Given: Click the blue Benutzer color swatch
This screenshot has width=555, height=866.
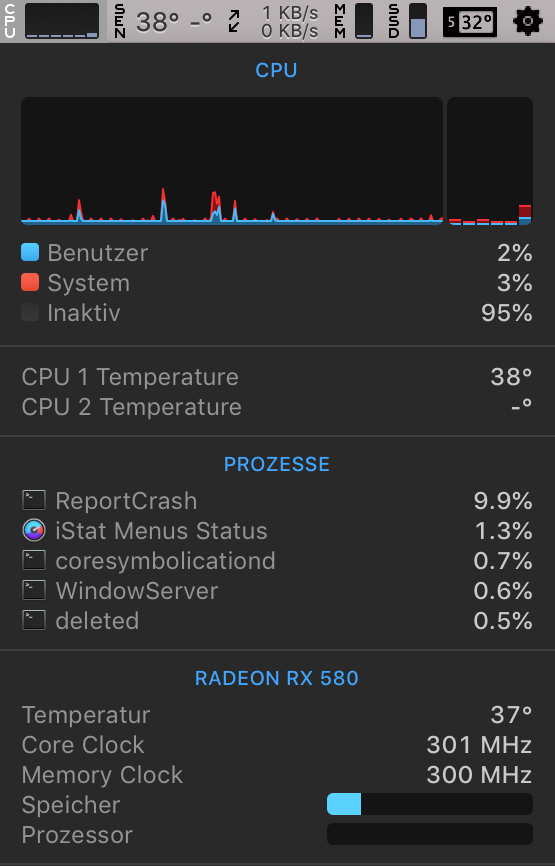Looking at the screenshot, I should [x=30, y=252].
